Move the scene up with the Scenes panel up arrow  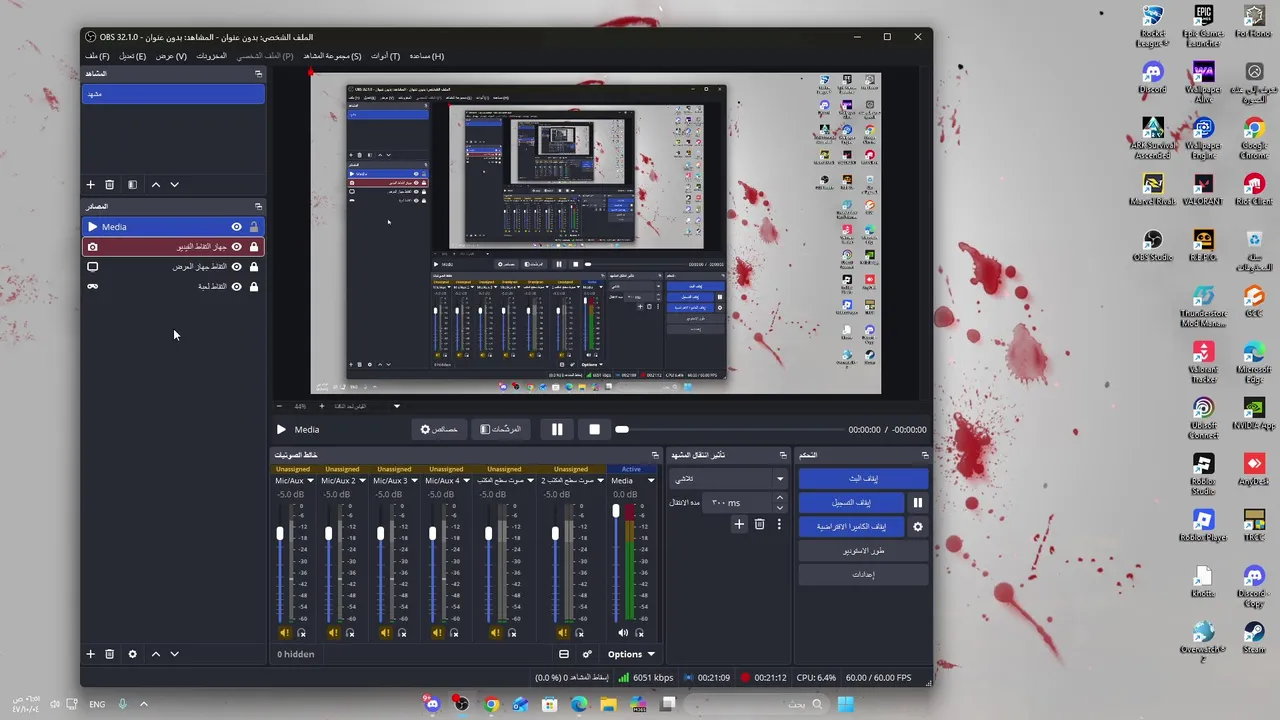pos(155,185)
